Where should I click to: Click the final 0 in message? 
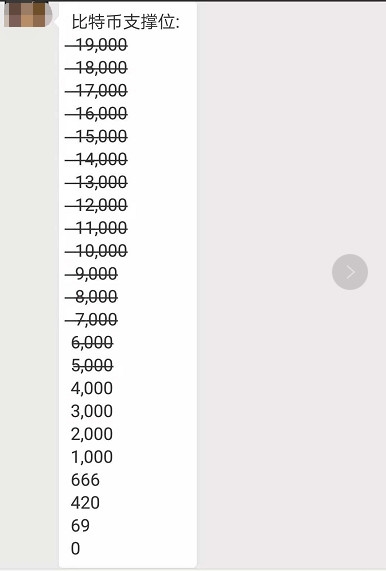pyautogui.click(x=75, y=548)
